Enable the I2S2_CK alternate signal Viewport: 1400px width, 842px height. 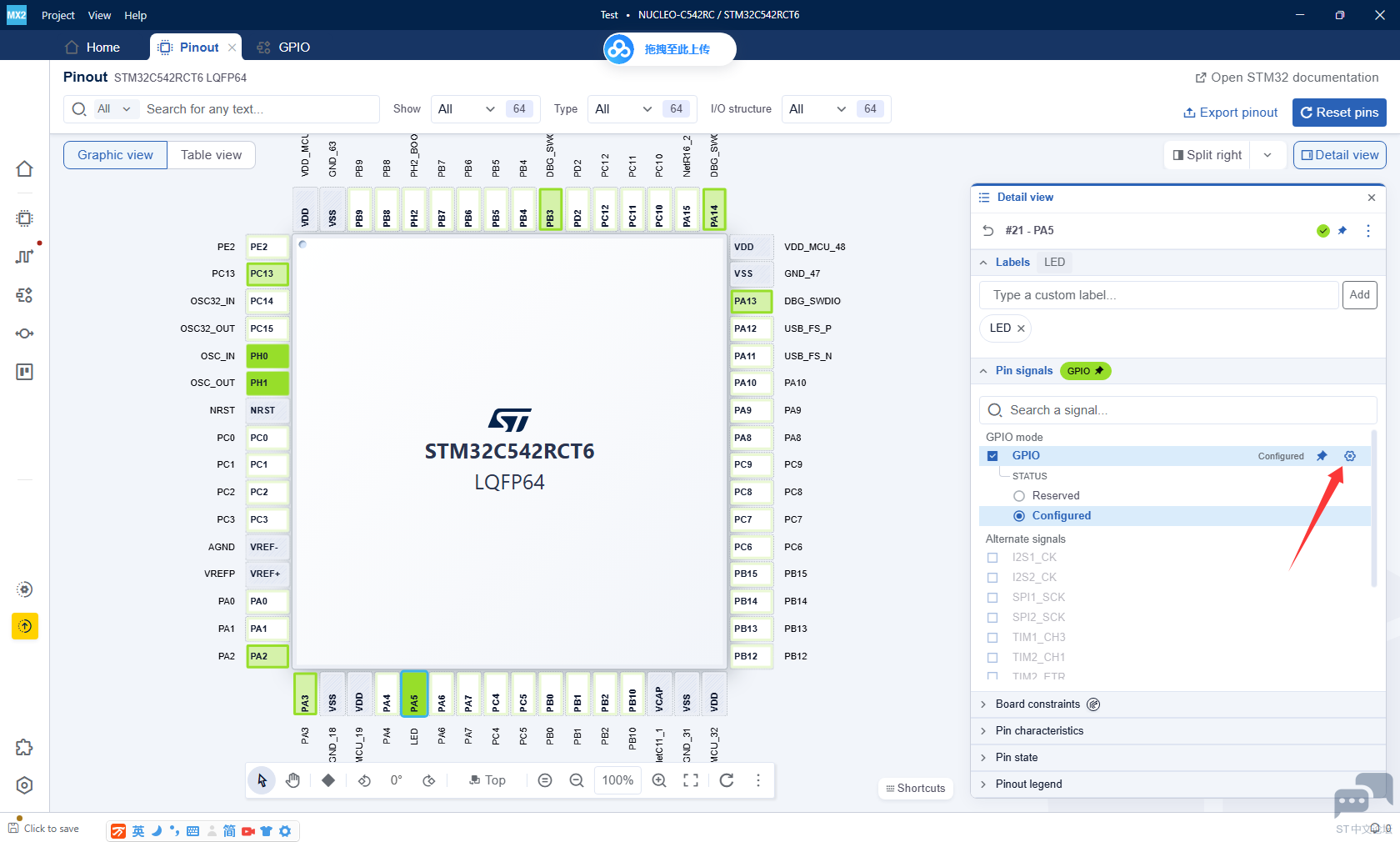[992, 578]
